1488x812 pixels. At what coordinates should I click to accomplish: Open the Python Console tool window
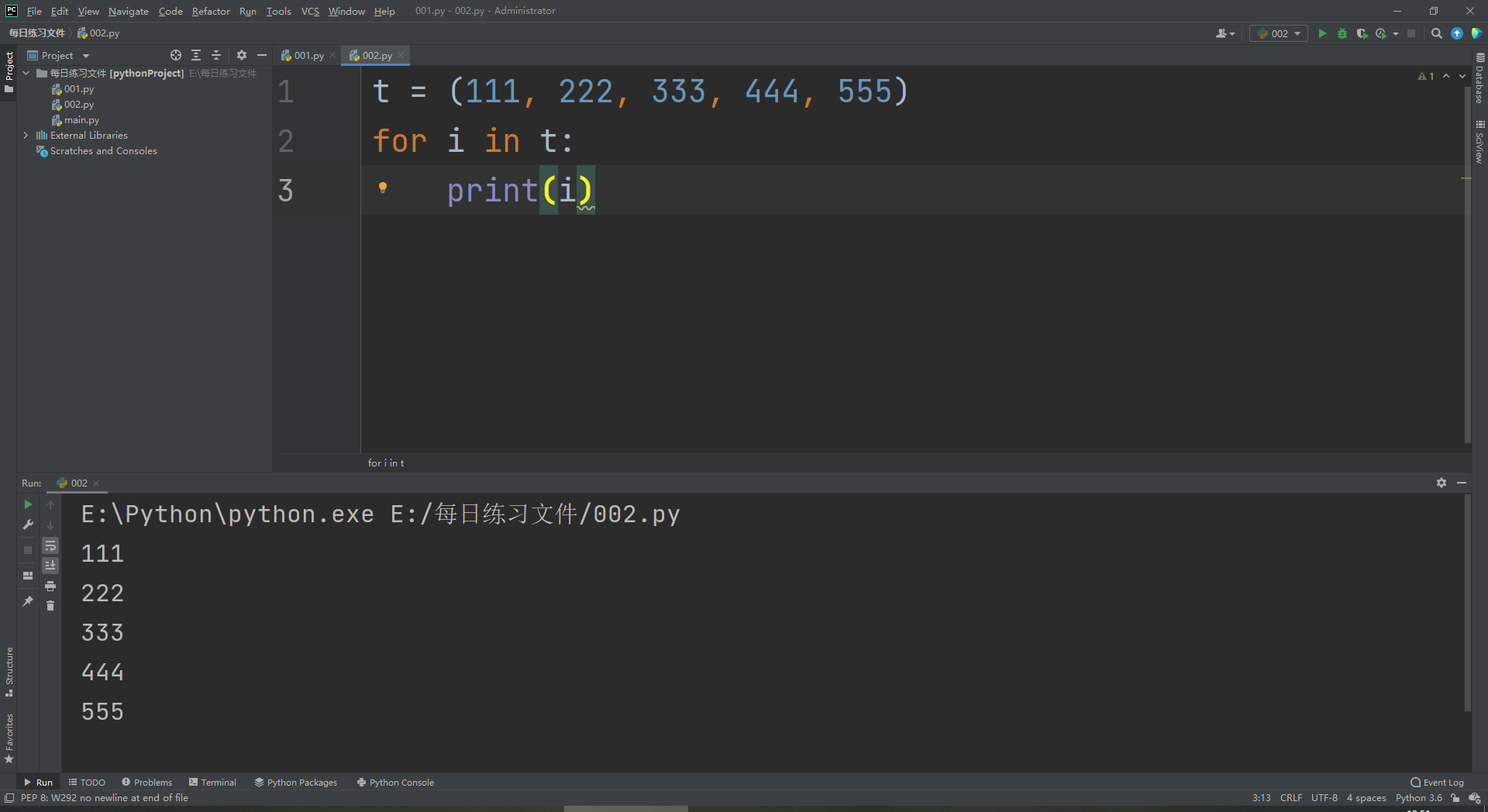click(395, 783)
